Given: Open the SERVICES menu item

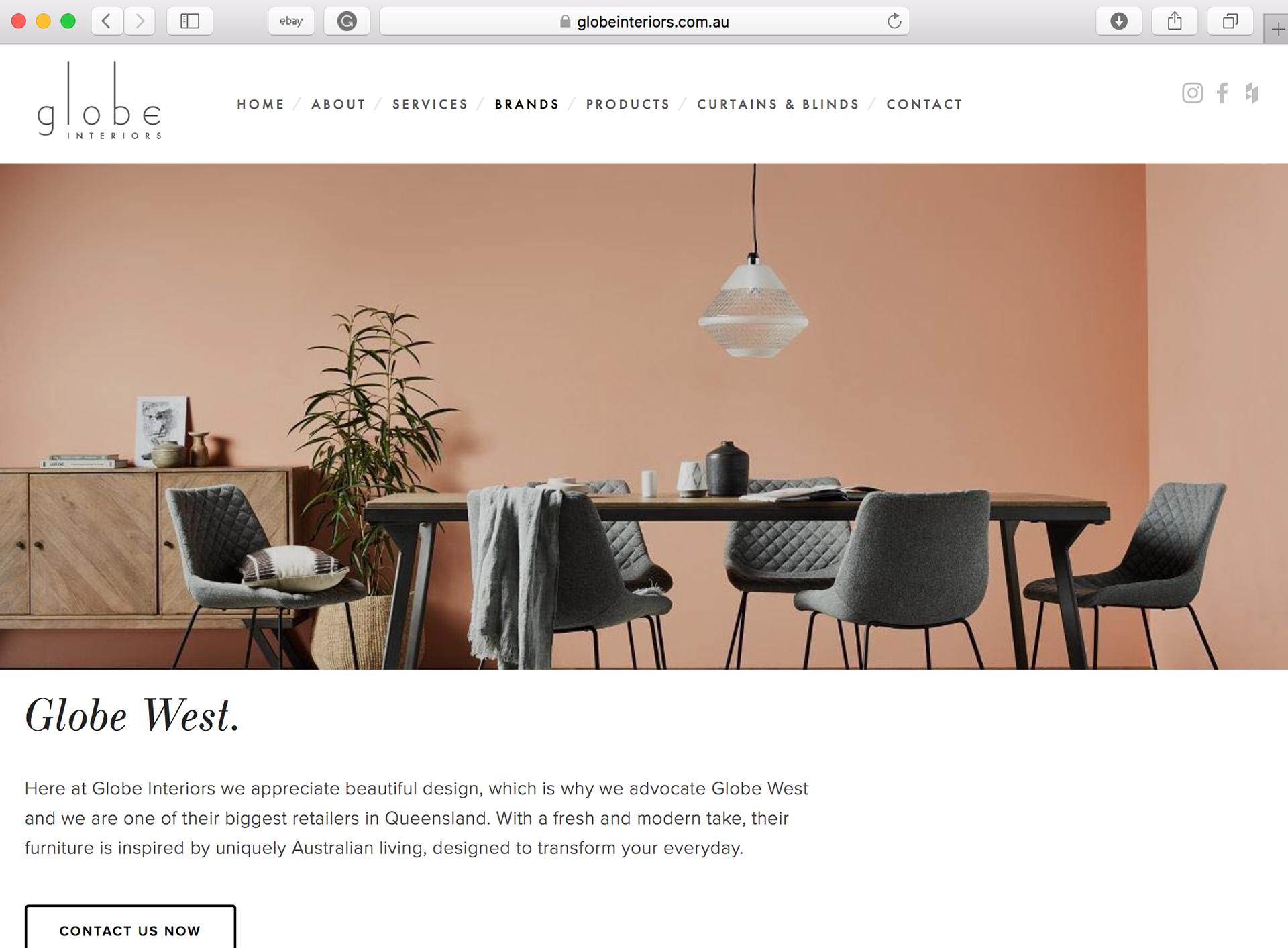Looking at the screenshot, I should pos(430,105).
